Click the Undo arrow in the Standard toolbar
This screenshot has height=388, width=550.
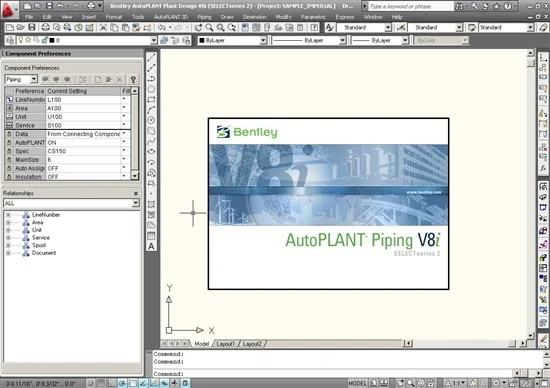[x=161, y=27]
